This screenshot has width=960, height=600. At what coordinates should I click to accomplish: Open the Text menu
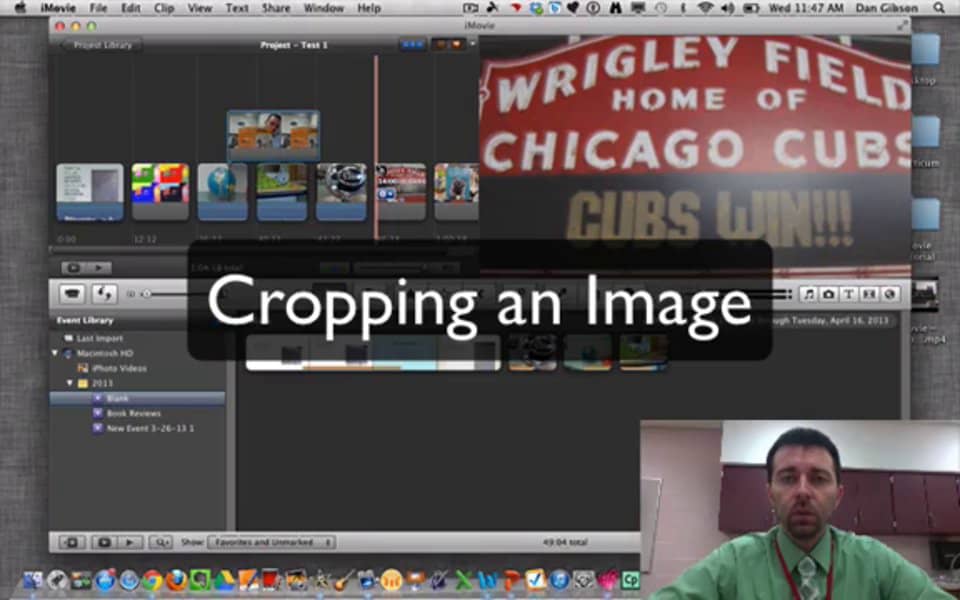236,8
